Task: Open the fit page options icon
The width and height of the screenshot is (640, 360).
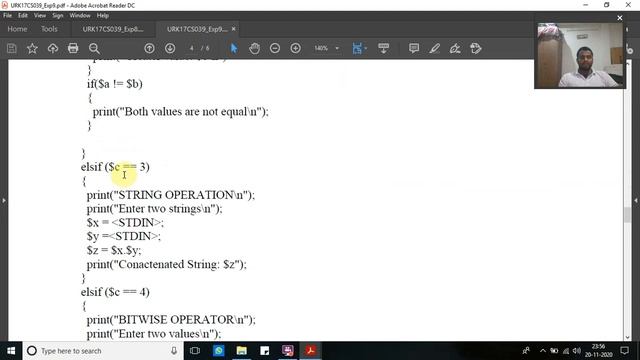Action: point(358,49)
